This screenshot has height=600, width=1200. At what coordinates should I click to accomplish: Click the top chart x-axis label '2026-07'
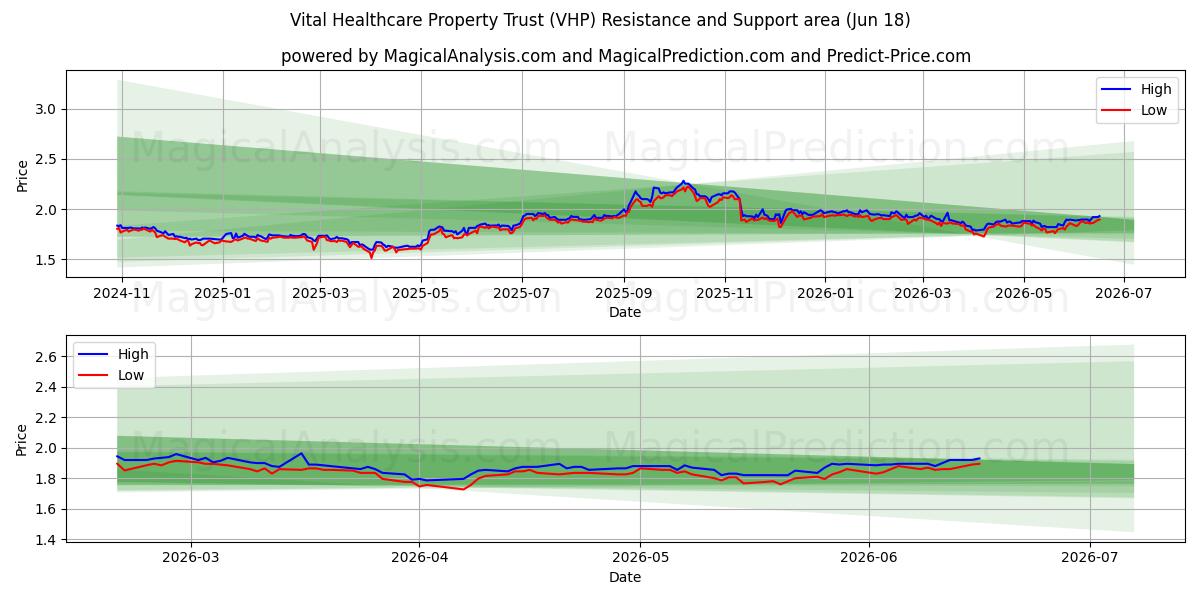click(x=1124, y=294)
